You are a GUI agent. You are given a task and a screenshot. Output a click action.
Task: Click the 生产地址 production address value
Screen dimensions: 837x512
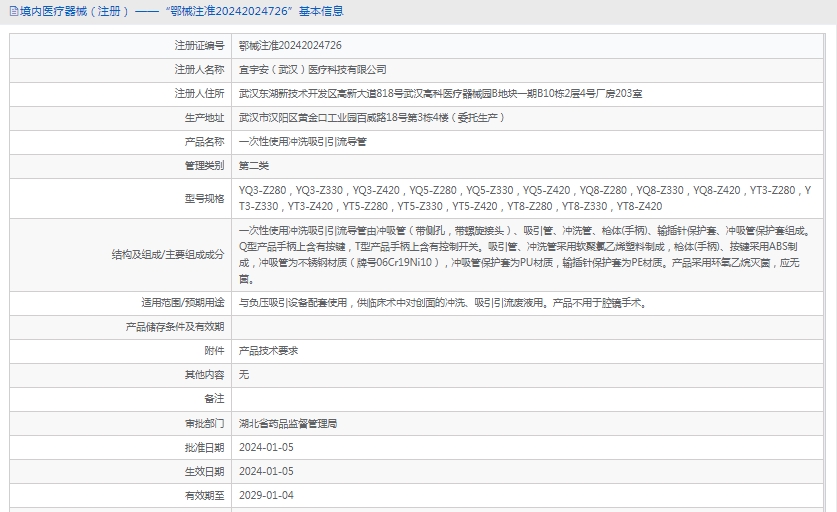pyautogui.click(x=371, y=118)
